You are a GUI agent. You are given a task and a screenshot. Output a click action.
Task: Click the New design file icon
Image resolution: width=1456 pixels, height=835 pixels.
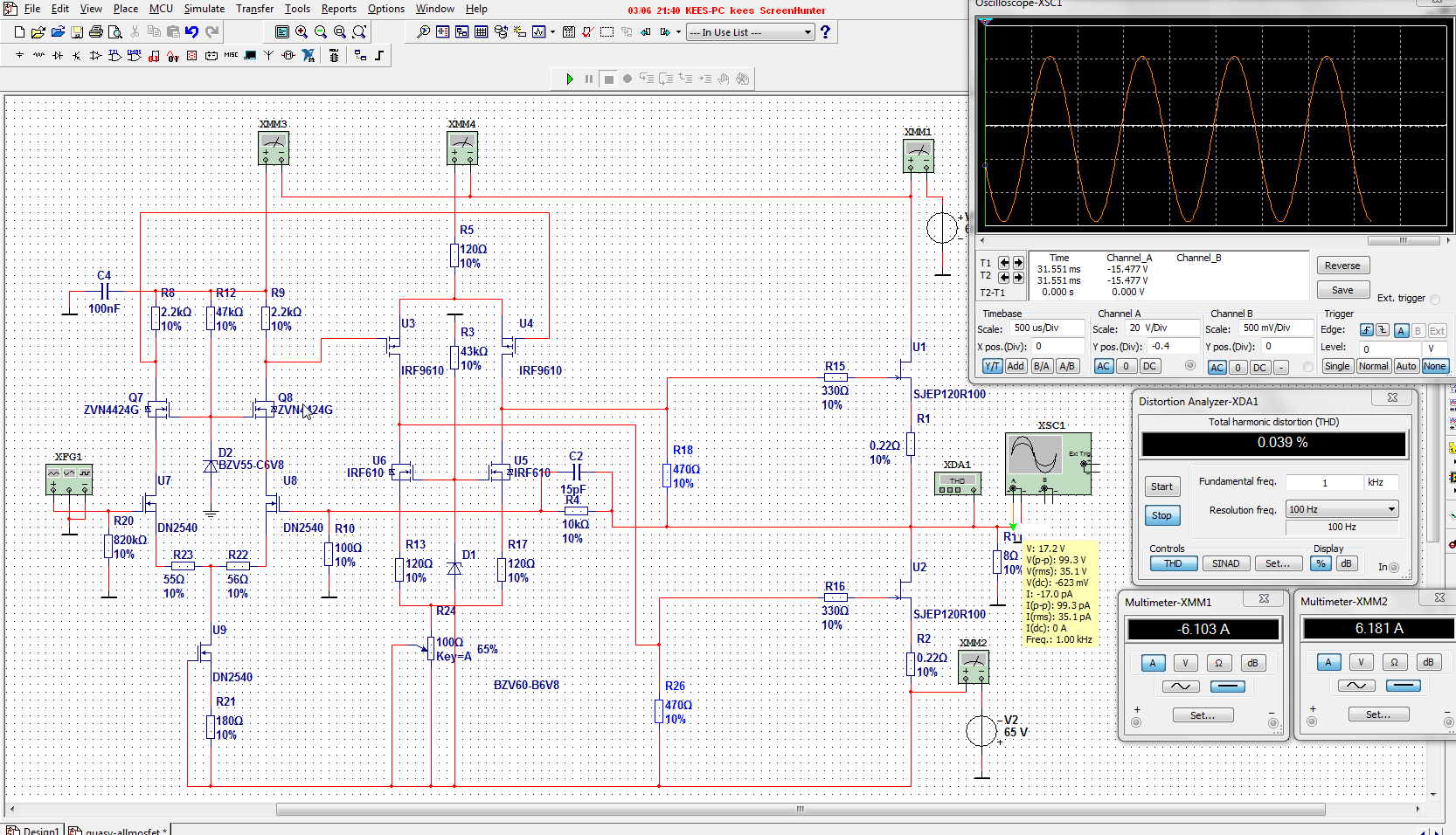pyautogui.click(x=19, y=32)
